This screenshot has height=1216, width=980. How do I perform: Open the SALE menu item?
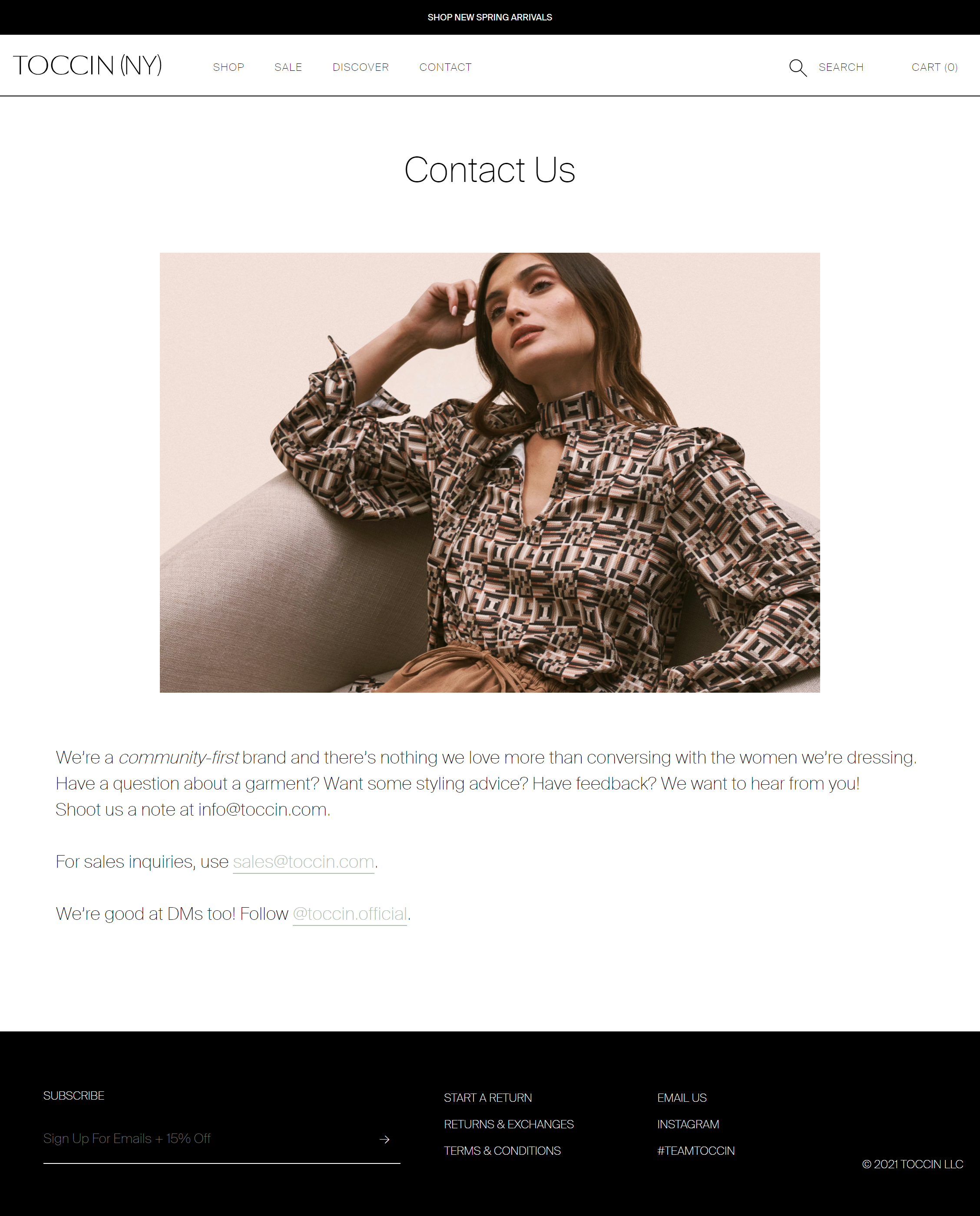(288, 67)
